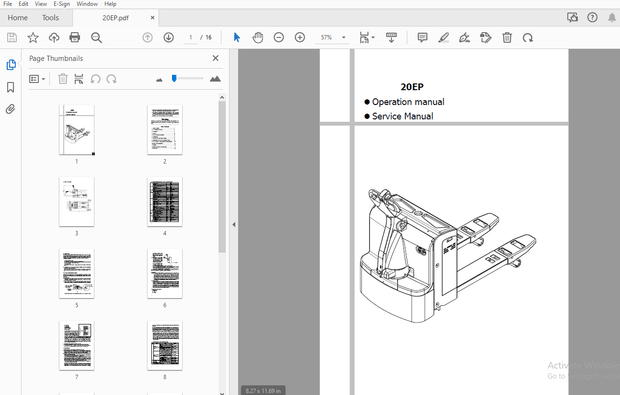
Task: Delete selected pages in thumbnails panel
Action: pyautogui.click(x=63, y=79)
